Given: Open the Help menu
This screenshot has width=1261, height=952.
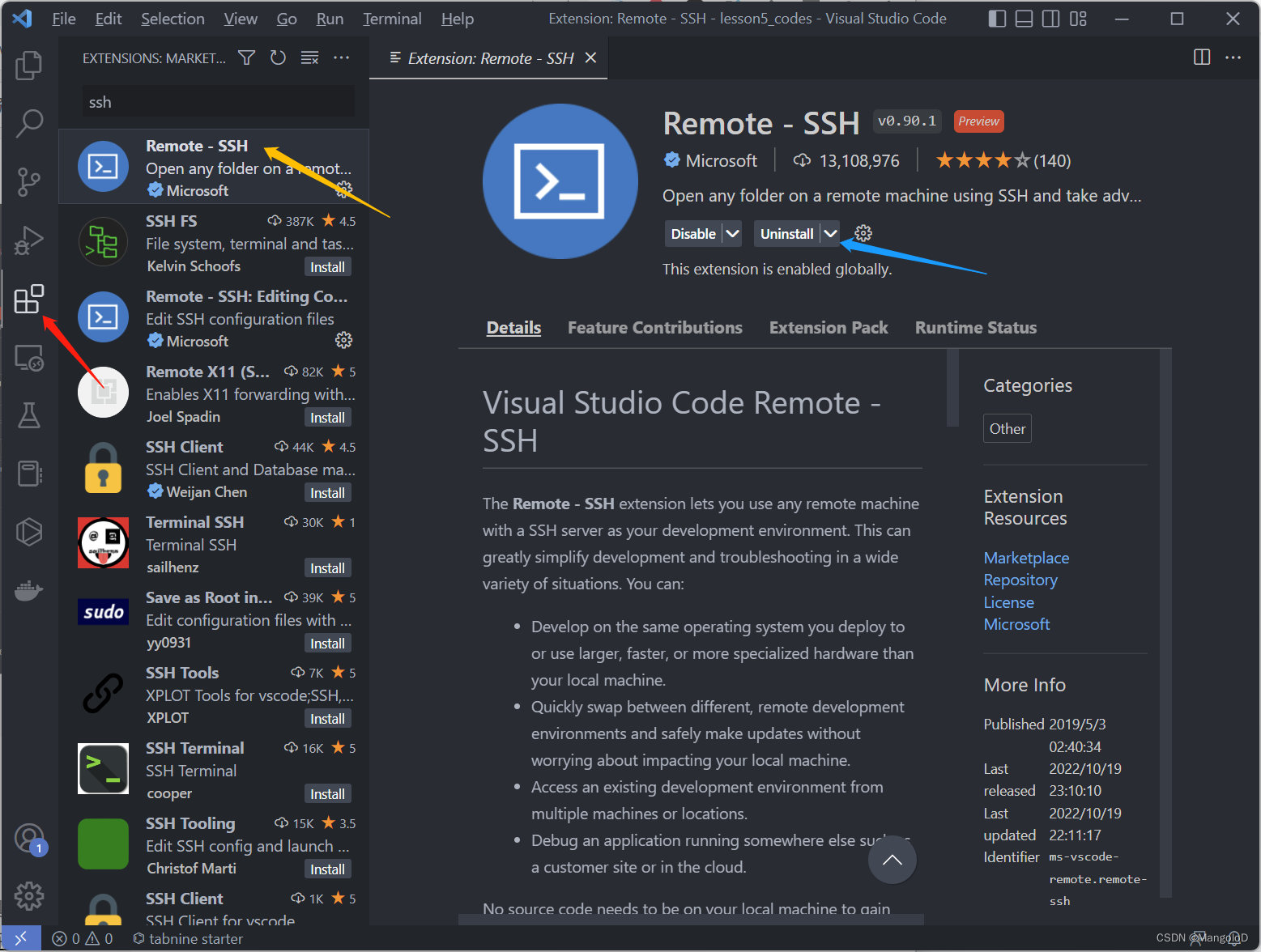Looking at the screenshot, I should (x=458, y=19).
